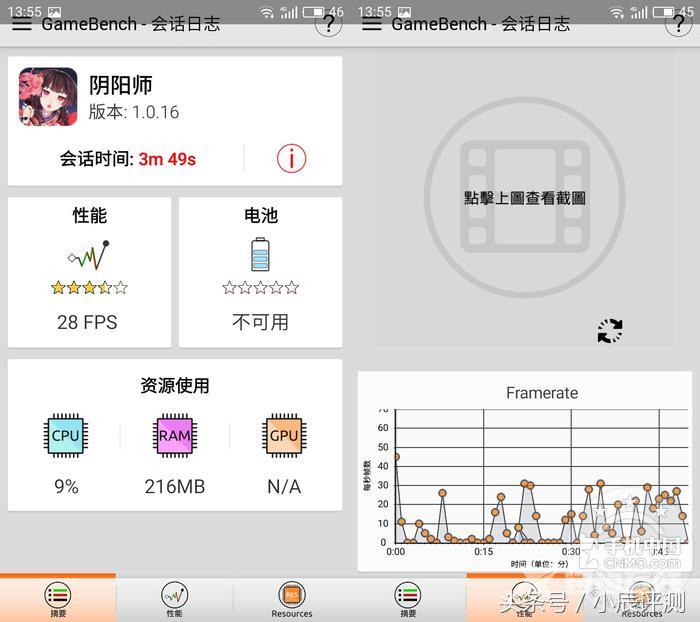Tap the image notification icon on left status bar
The height and width of the screenshot is (622, 700).
point(54,12)
